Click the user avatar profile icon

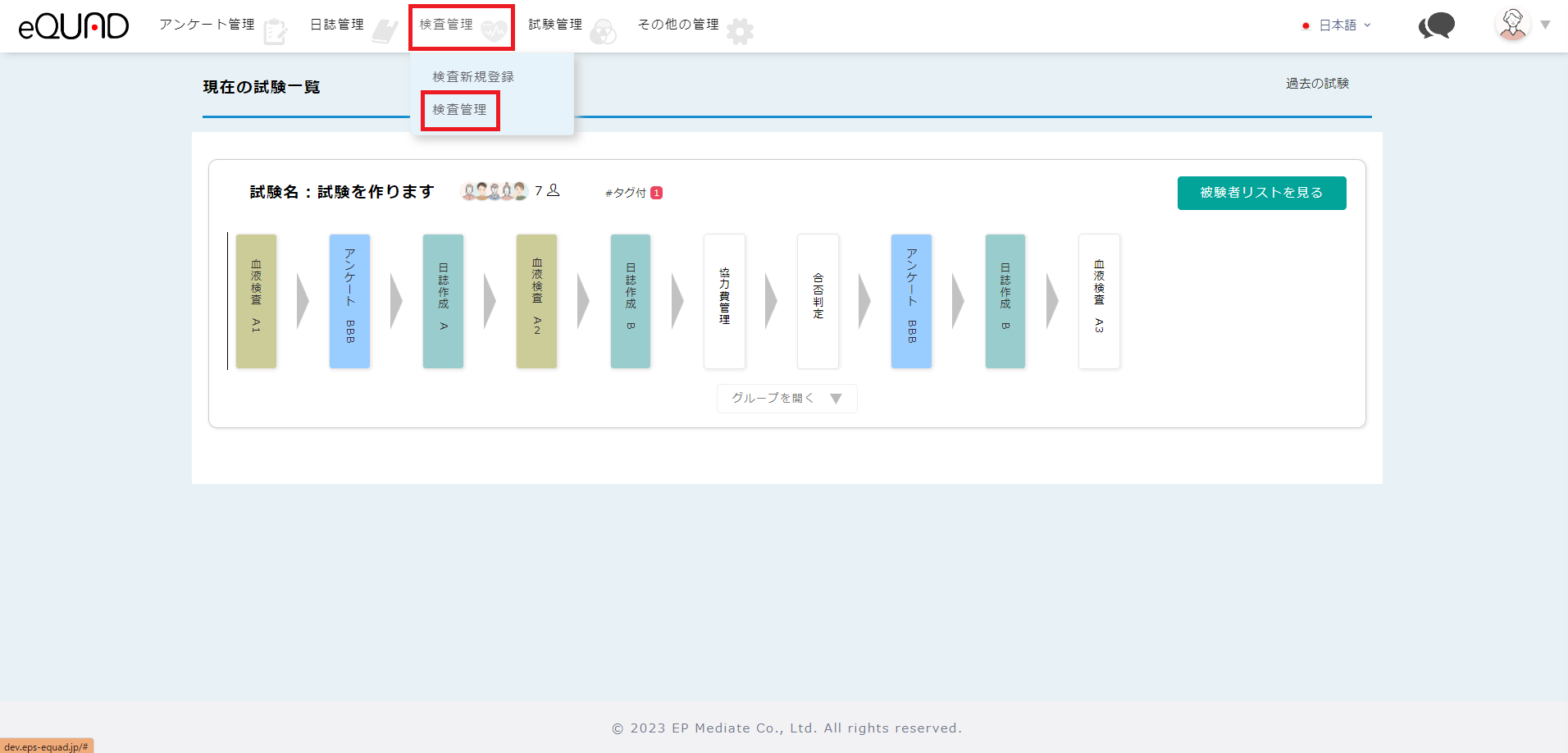click(1512, 25)
